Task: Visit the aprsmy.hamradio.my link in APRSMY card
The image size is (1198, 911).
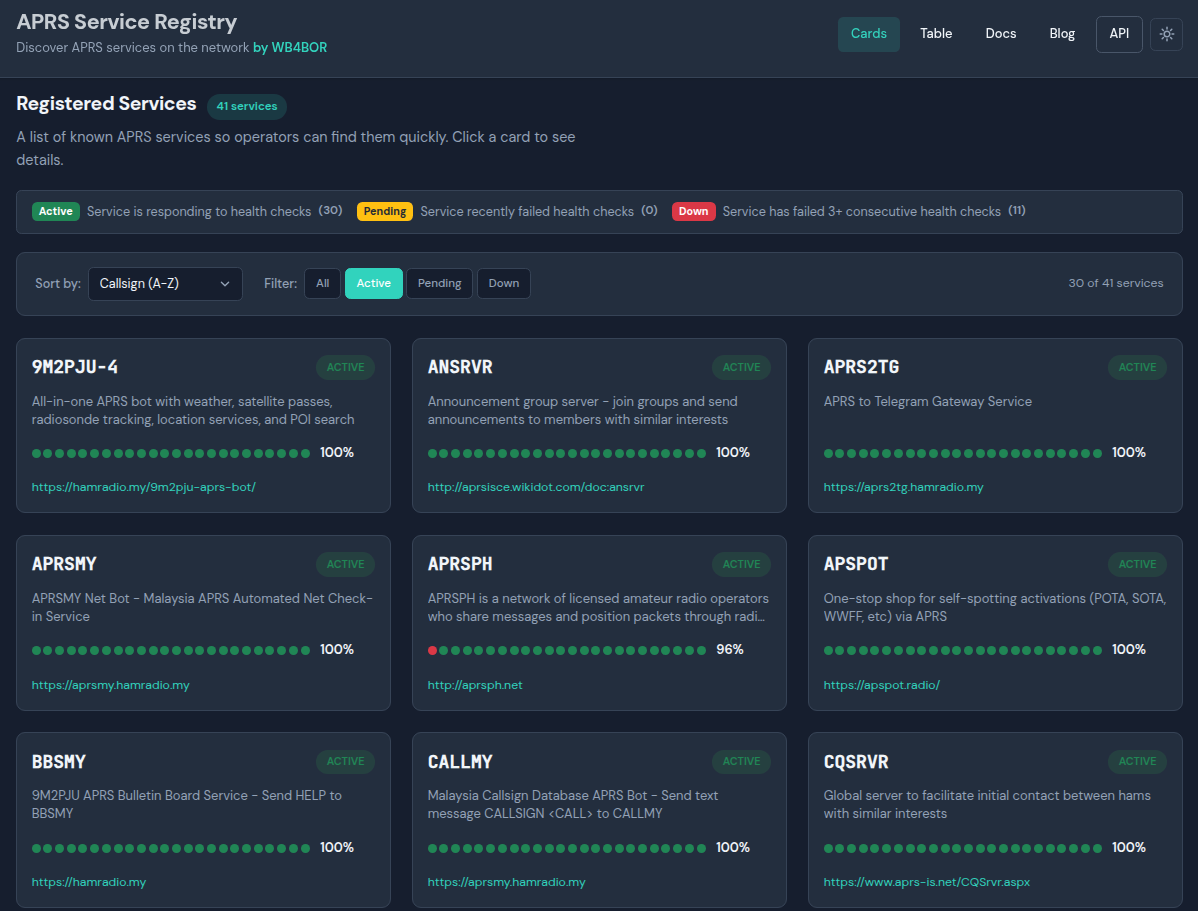Action: tap(111, 685)
